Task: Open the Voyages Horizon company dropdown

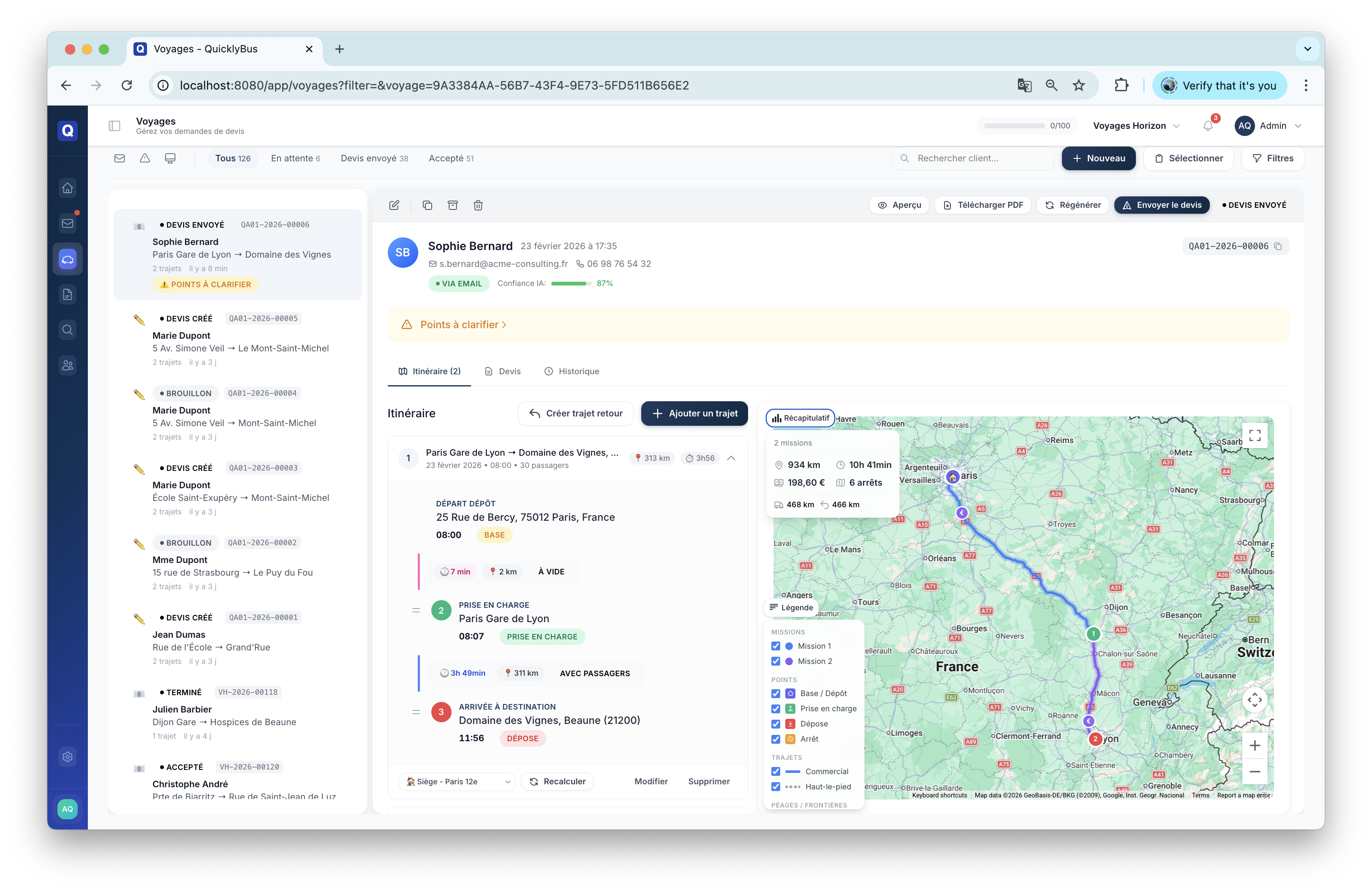Action: pos(1136,125)
